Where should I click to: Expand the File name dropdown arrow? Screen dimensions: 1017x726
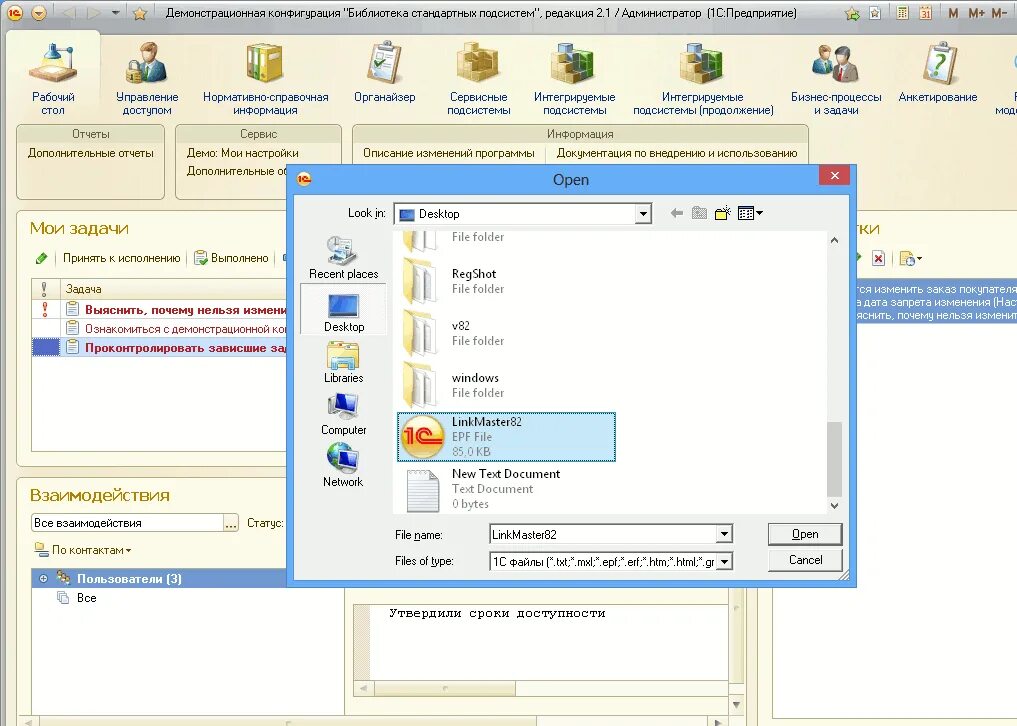[724, 534]
